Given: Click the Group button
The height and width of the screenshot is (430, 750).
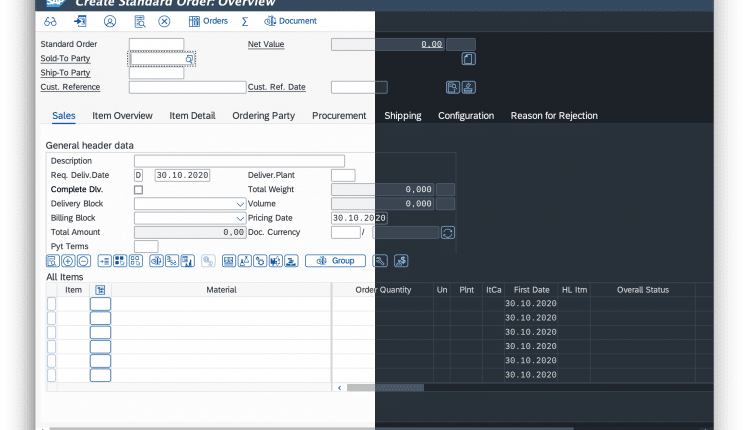Looking at the screenshot, I should coord(335,261).
